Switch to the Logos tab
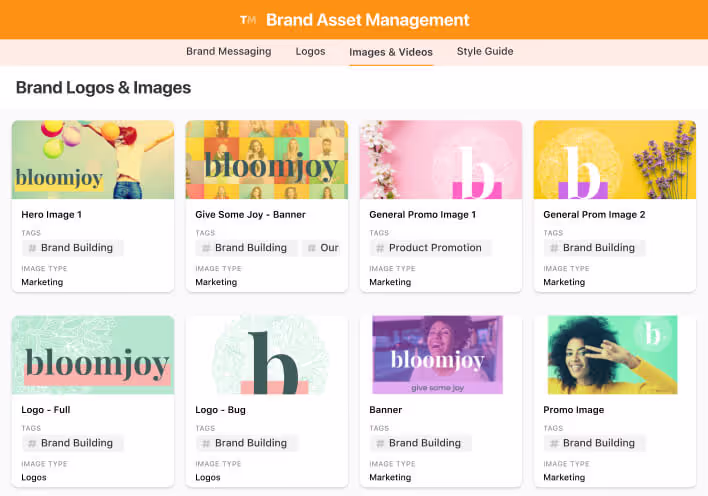The width and height of the screenshot is (708, 496). (310, 52)
